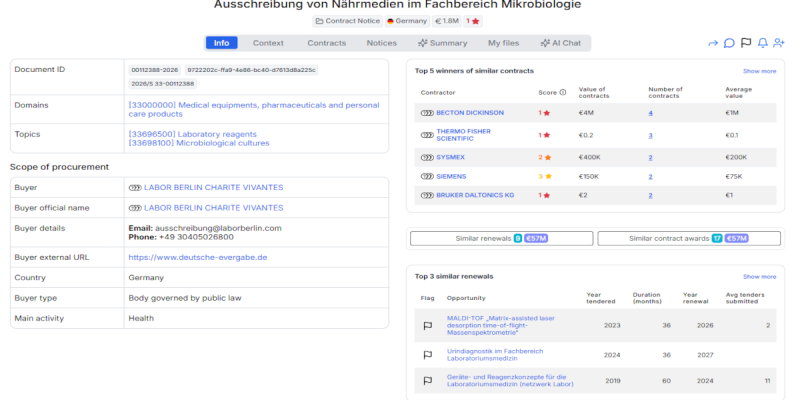Open the deutsche-evergabe.de URL
The image size is (800, 400).
198,258
